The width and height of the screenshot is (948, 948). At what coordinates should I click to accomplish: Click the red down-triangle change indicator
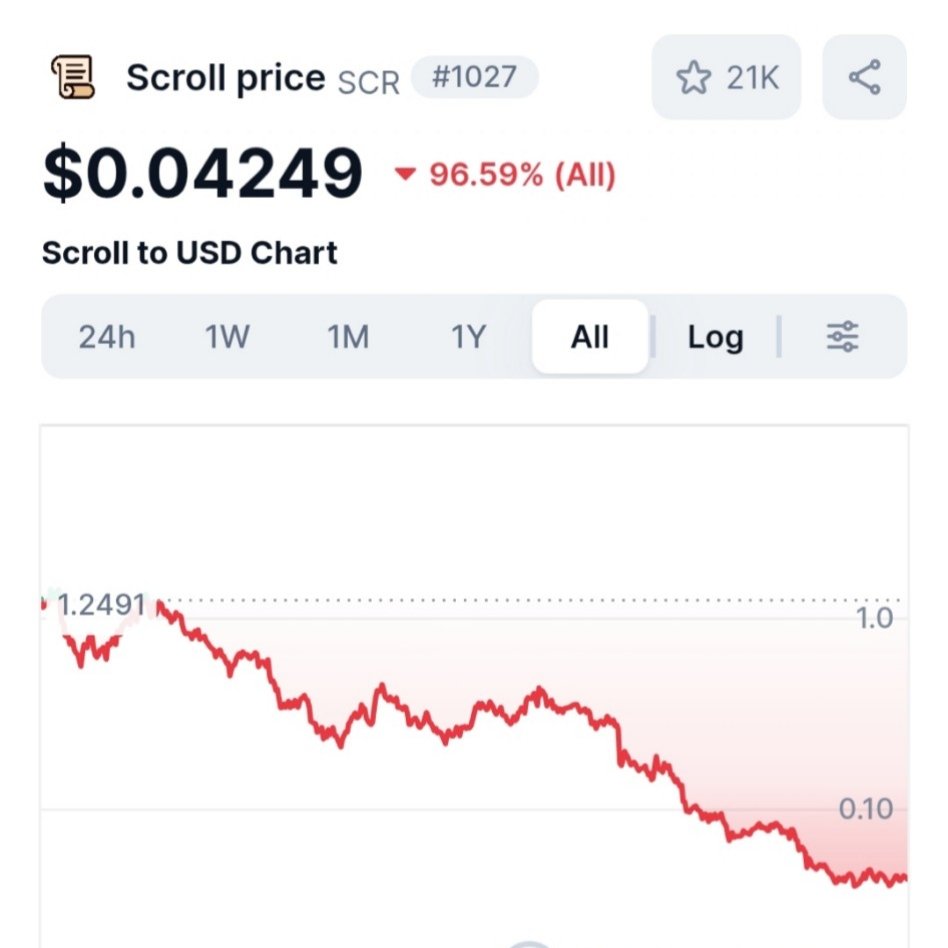coord(405,175)
